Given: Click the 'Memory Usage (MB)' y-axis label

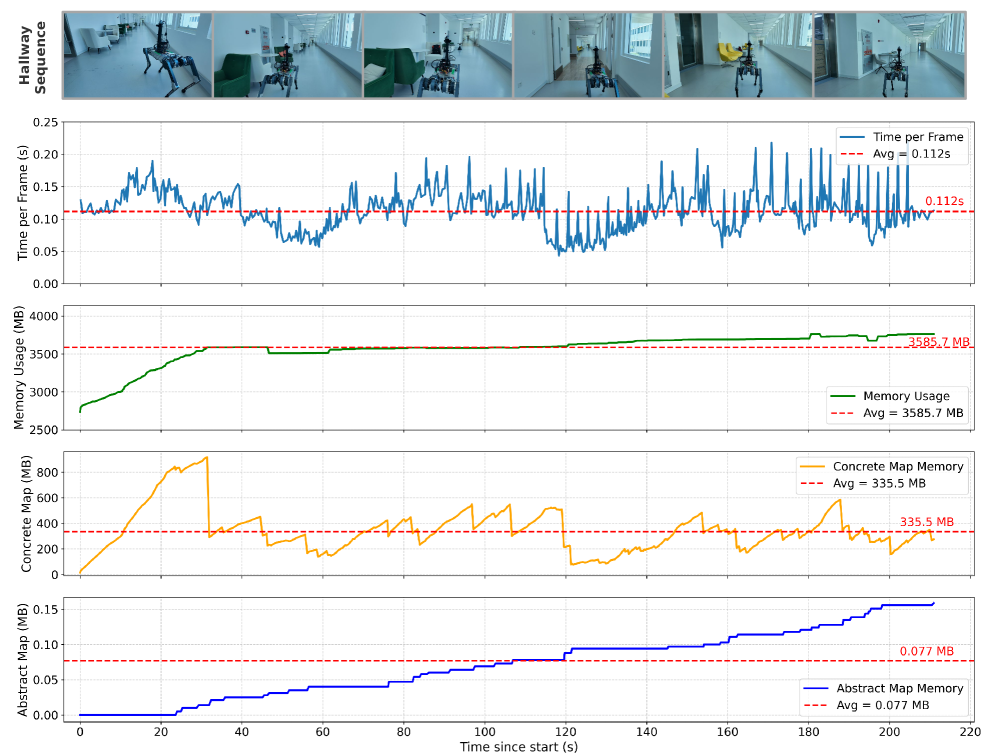Looking at the screenshot, I should coord(21,367).
